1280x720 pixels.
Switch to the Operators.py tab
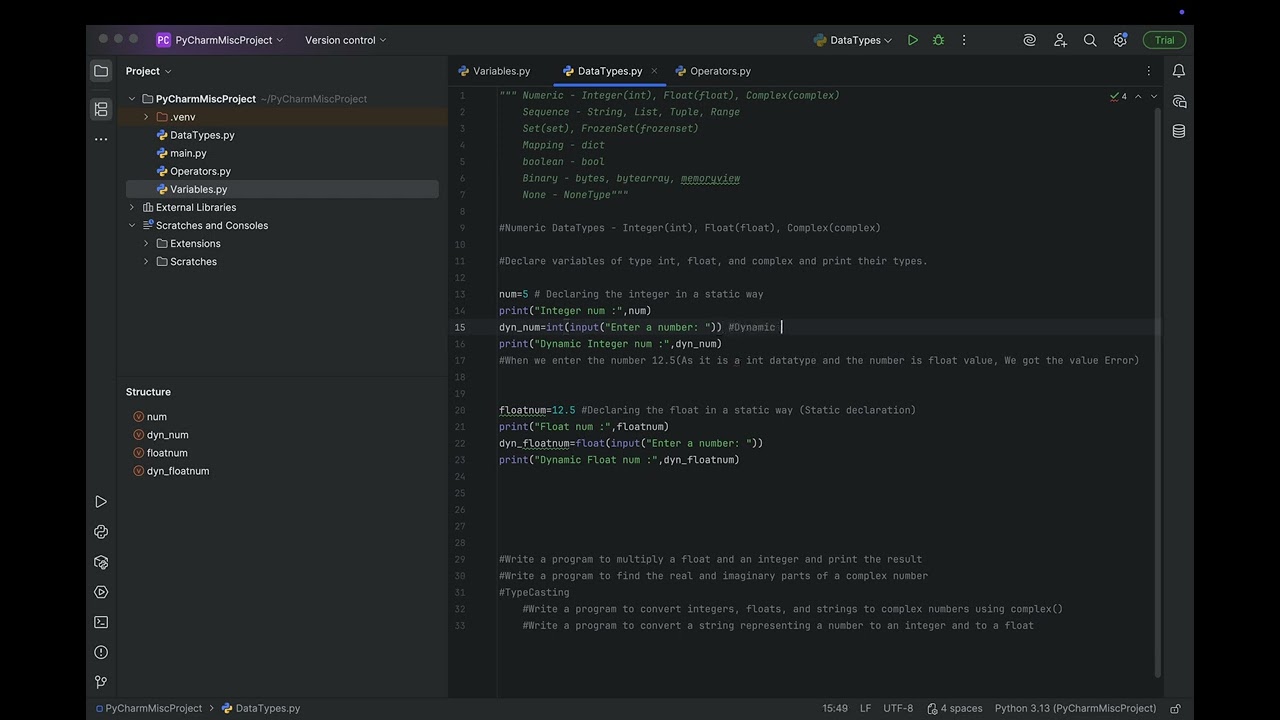pyautogui.click(x=713, y=71)
